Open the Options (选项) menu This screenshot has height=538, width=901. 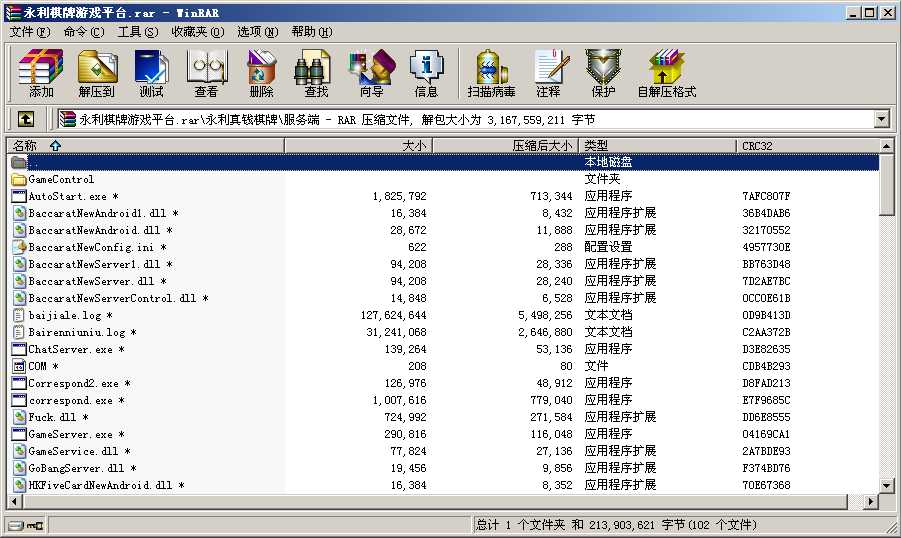pyautogui.click(x=257, y=32)
